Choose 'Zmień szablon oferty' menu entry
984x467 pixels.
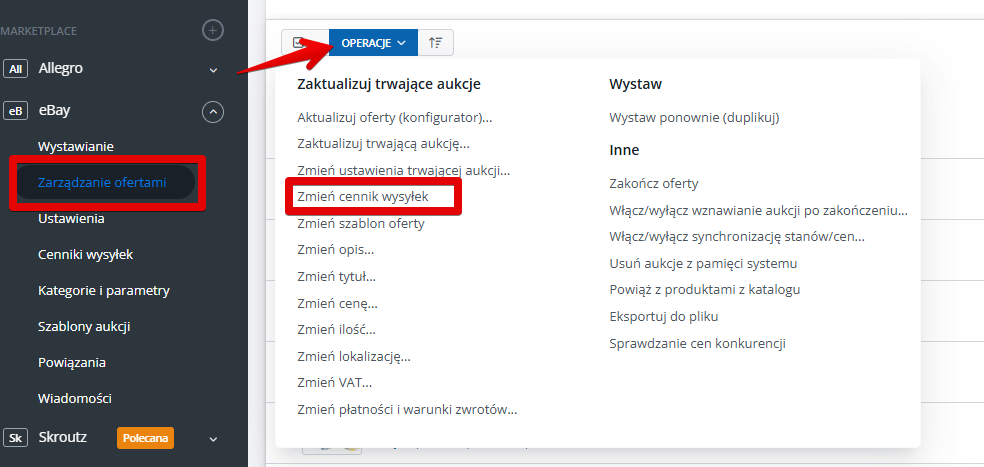point(361,223)
